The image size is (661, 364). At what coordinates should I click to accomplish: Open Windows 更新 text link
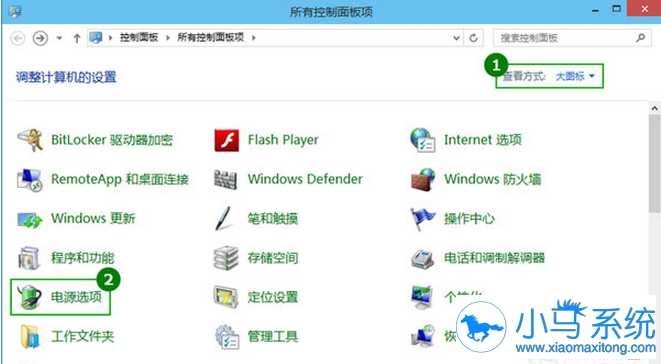coord(93,218)
